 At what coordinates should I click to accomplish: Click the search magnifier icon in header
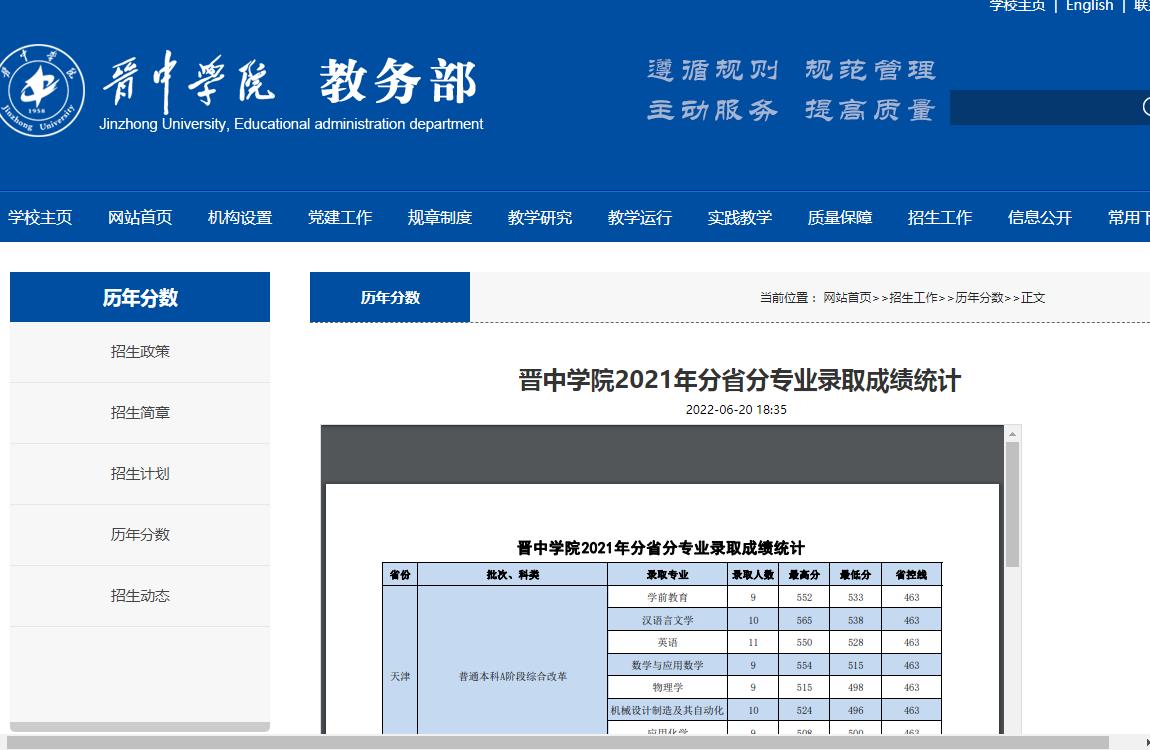[x=1145, y=108]
